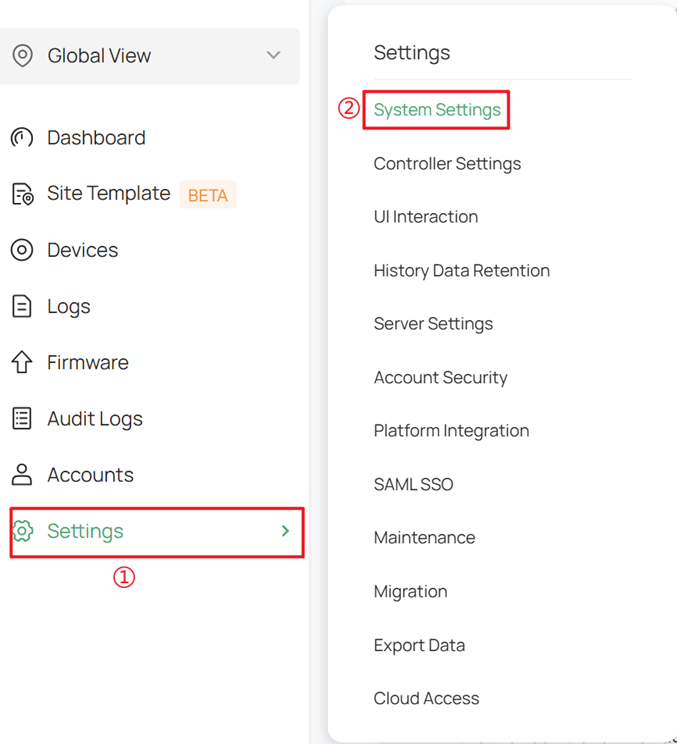Select UI Interaction settings
The image size is (677, 744).
pyautogui.click(x=426, y=217)
